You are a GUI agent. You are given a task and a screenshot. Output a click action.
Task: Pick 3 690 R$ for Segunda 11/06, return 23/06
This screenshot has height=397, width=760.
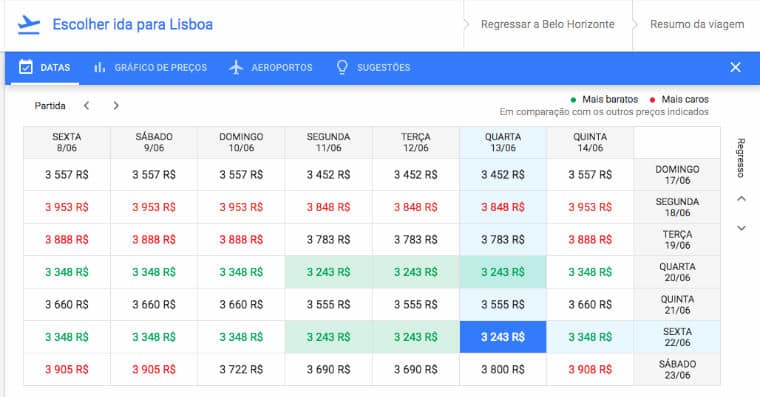[329, 369]
